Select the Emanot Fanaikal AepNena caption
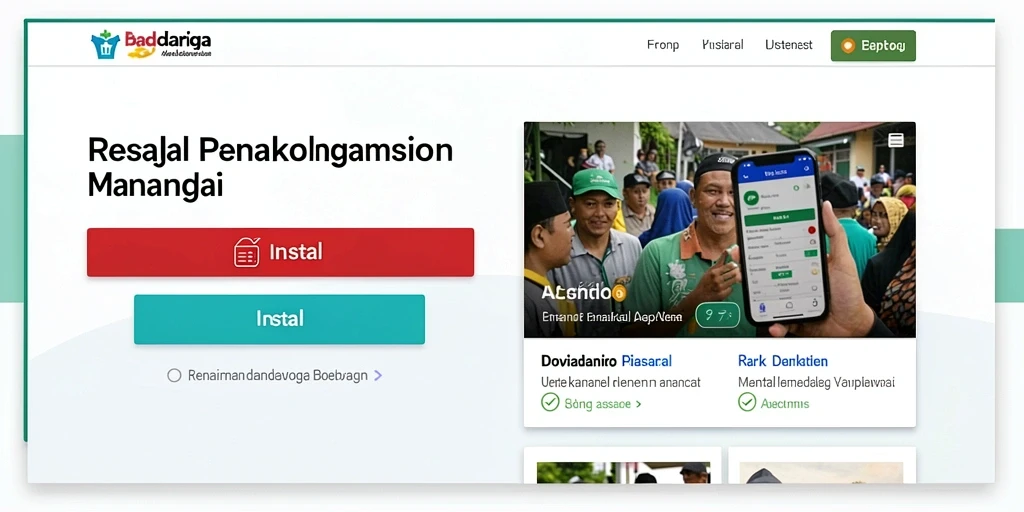The image size is (1024, 512). point(612,317)
